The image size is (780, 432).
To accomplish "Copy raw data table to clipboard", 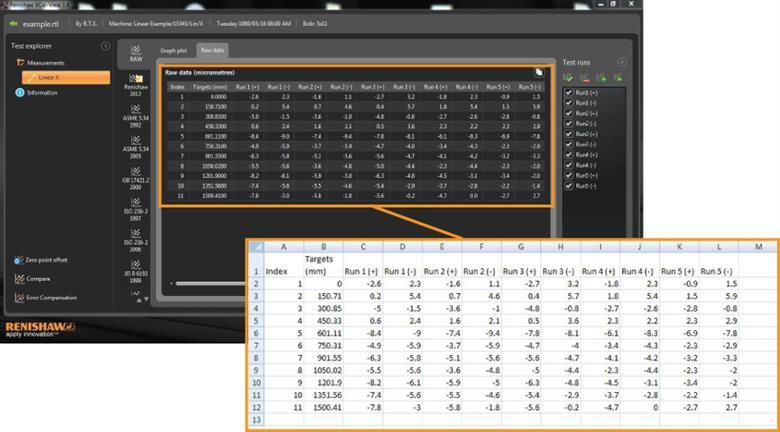I will click(x=539, y=73).
